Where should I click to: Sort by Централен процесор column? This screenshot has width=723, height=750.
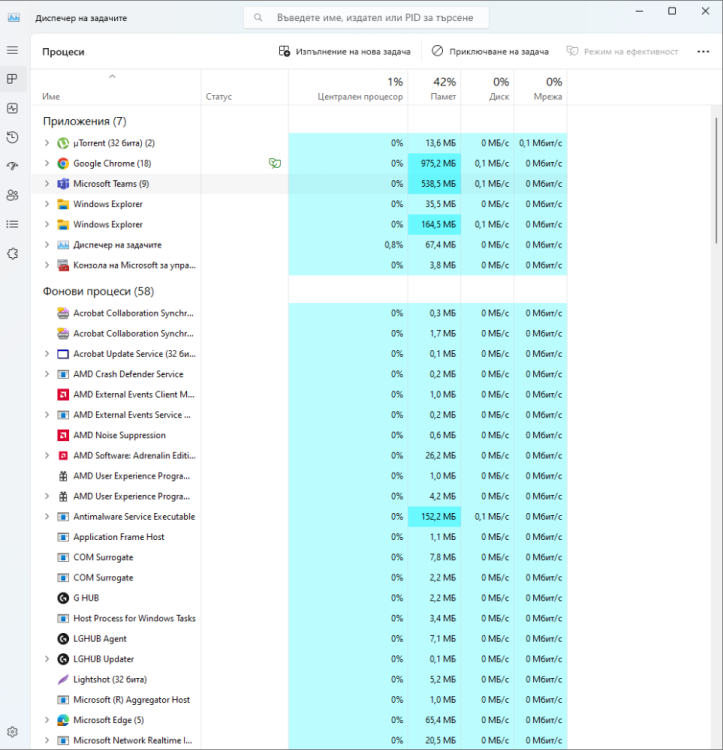point(348,88)
